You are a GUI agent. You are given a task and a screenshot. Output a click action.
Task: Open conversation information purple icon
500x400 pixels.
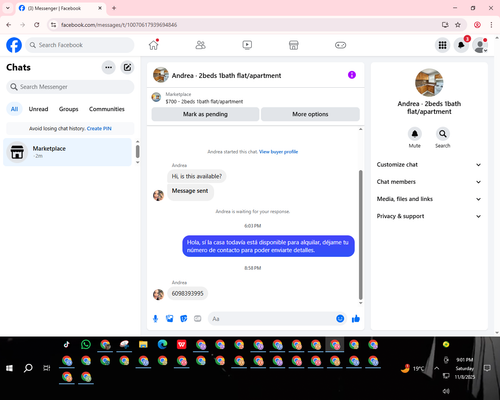(x=352, y=75)
